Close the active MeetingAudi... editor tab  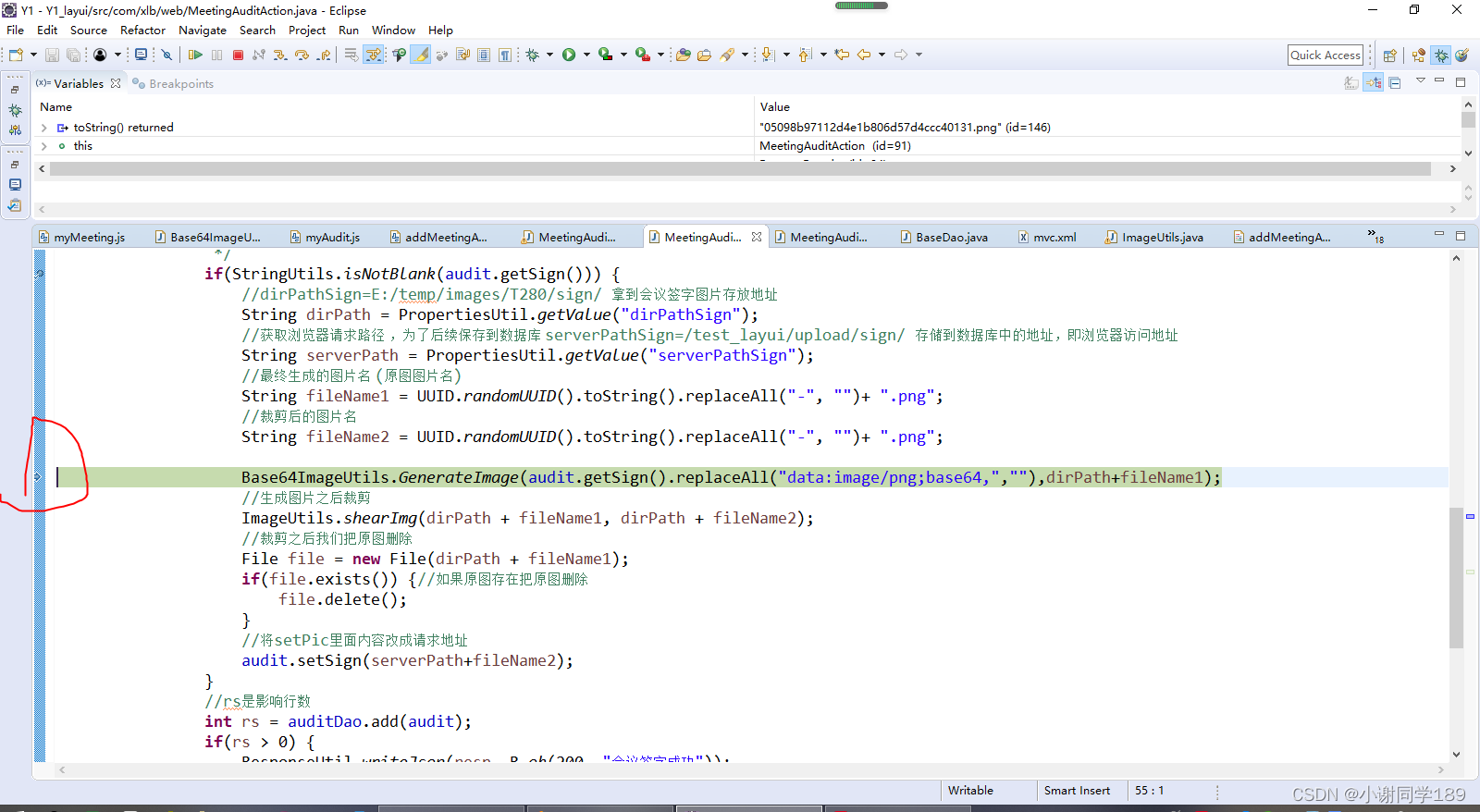(757, 237)
